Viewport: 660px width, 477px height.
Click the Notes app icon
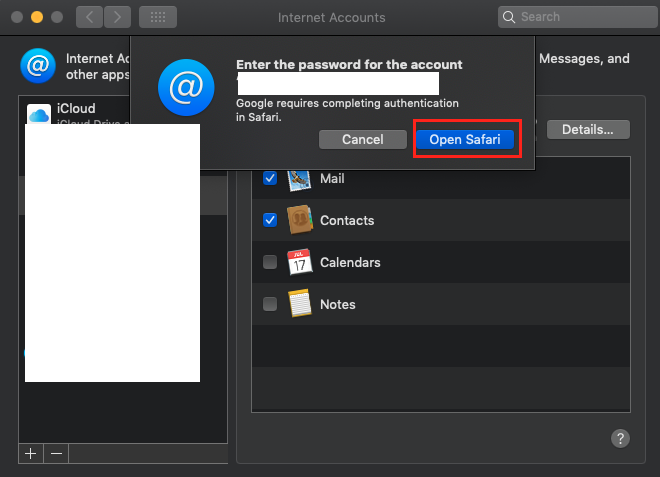tap(300, 303)
